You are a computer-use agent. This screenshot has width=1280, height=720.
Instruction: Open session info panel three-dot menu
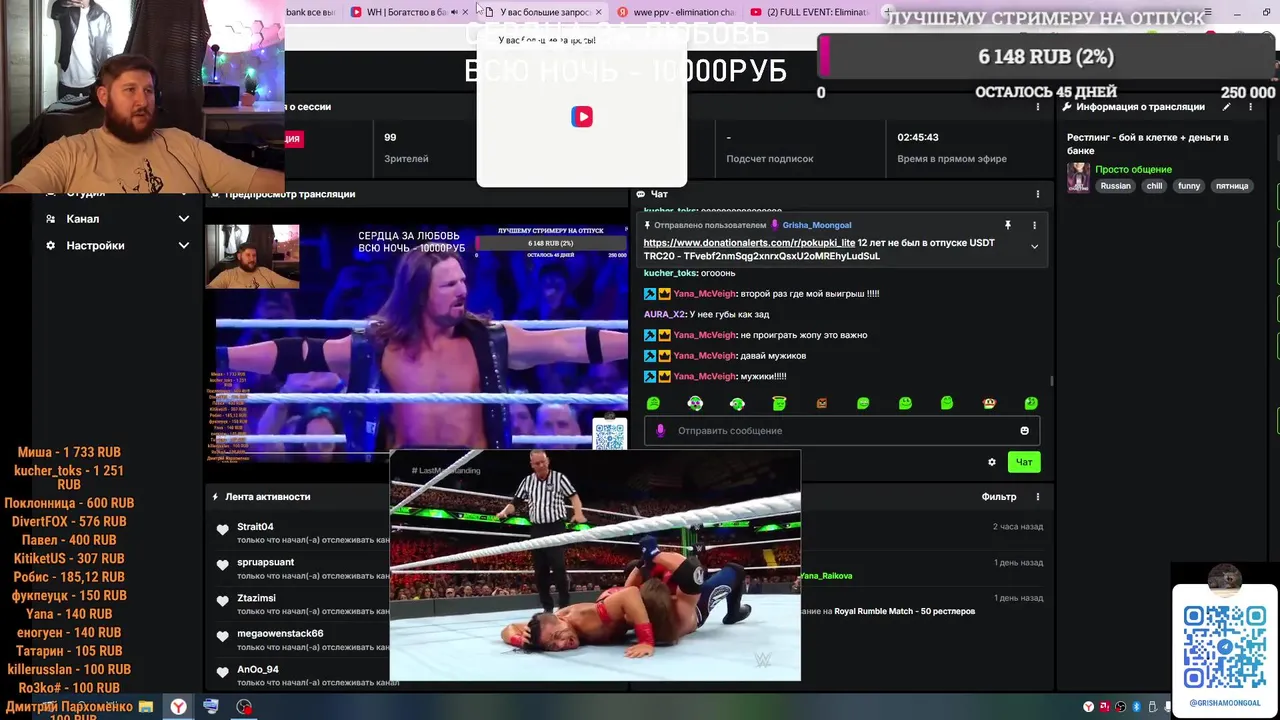1037,107
